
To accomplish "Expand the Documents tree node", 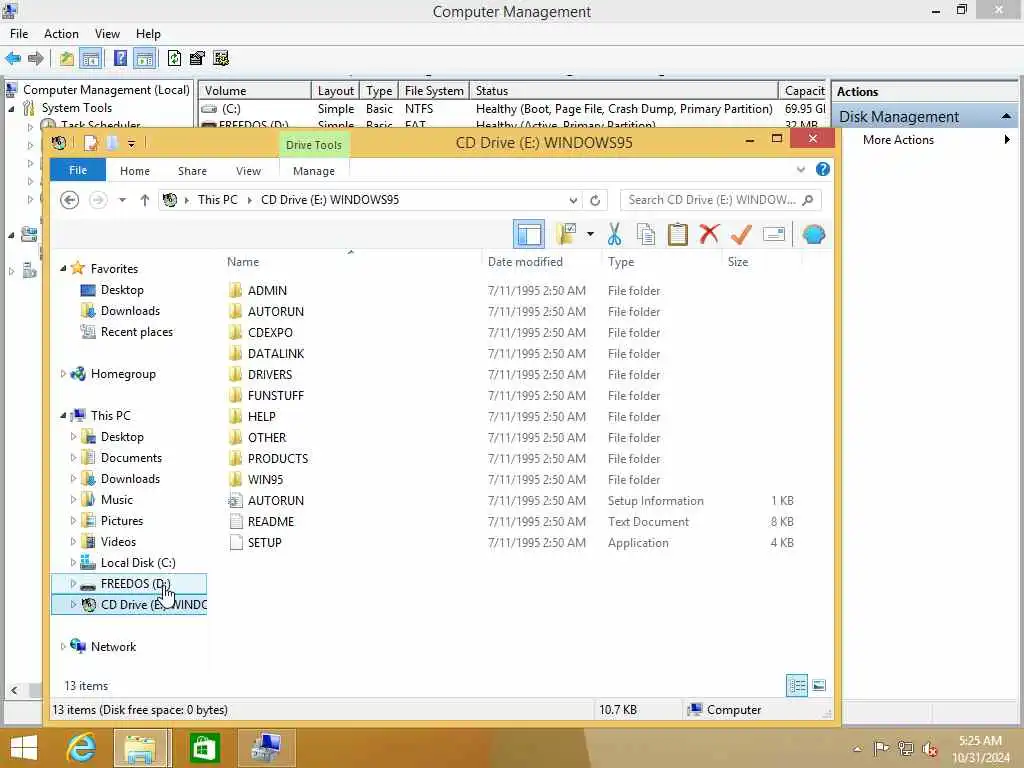I will coord(73,458).
